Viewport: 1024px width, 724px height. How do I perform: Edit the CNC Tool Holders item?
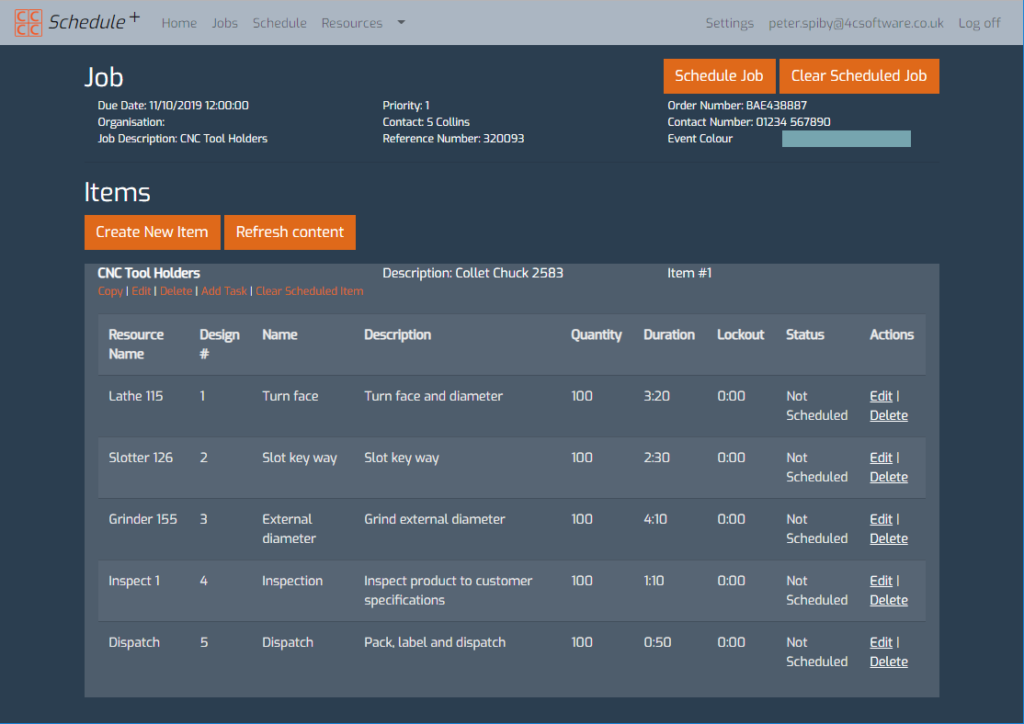(138, 291)
